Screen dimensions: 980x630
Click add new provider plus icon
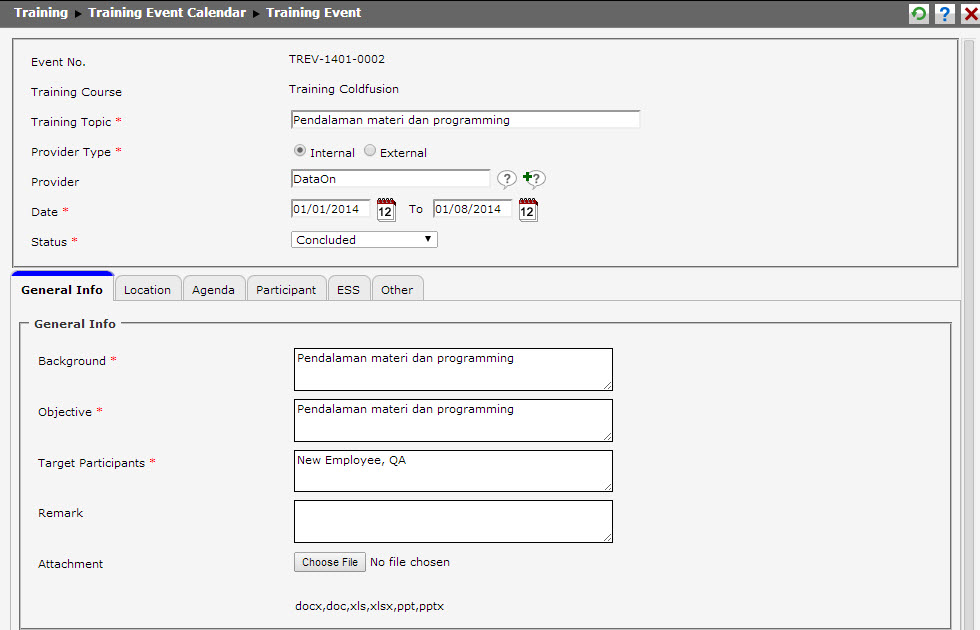pos(534,179)
